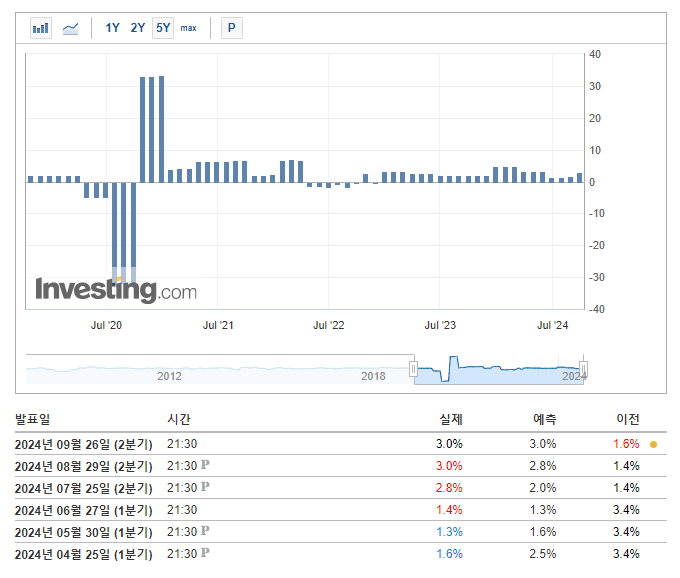Click the Investing.com watermark logo
Viewport: 680px width, 578px height.
coord(116,290)
